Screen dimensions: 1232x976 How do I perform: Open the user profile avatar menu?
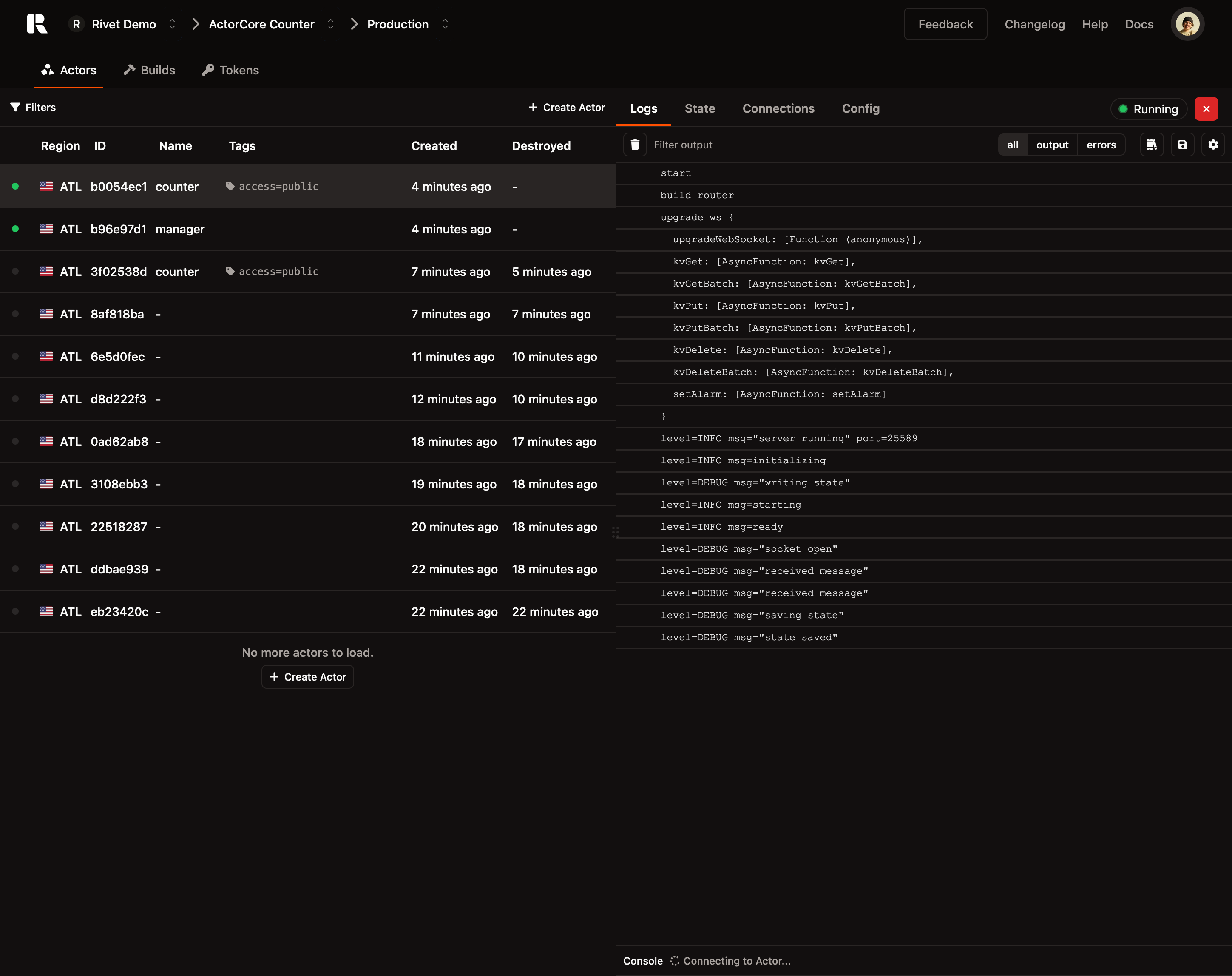(x=1187, y=24)
